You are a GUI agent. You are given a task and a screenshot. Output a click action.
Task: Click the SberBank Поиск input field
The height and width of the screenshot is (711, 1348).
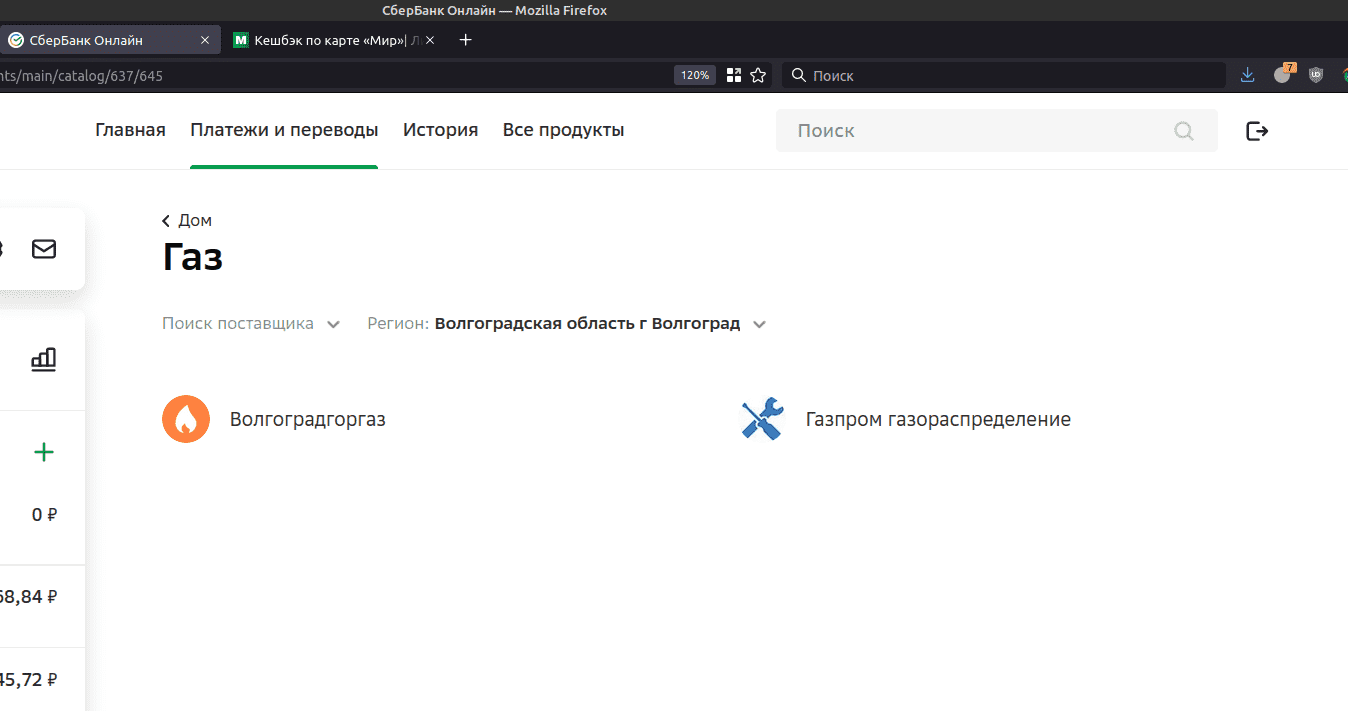(980, 131)
